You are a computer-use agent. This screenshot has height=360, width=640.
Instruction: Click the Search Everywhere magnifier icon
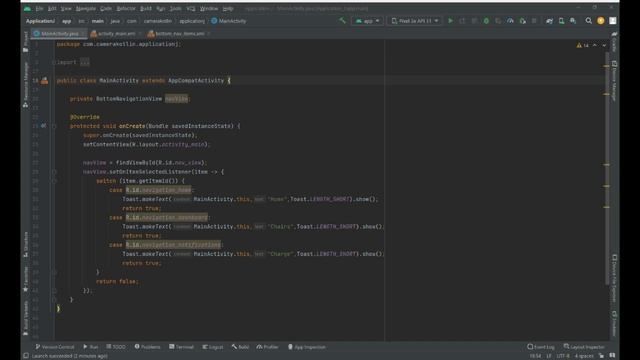(x=589, y=20)
